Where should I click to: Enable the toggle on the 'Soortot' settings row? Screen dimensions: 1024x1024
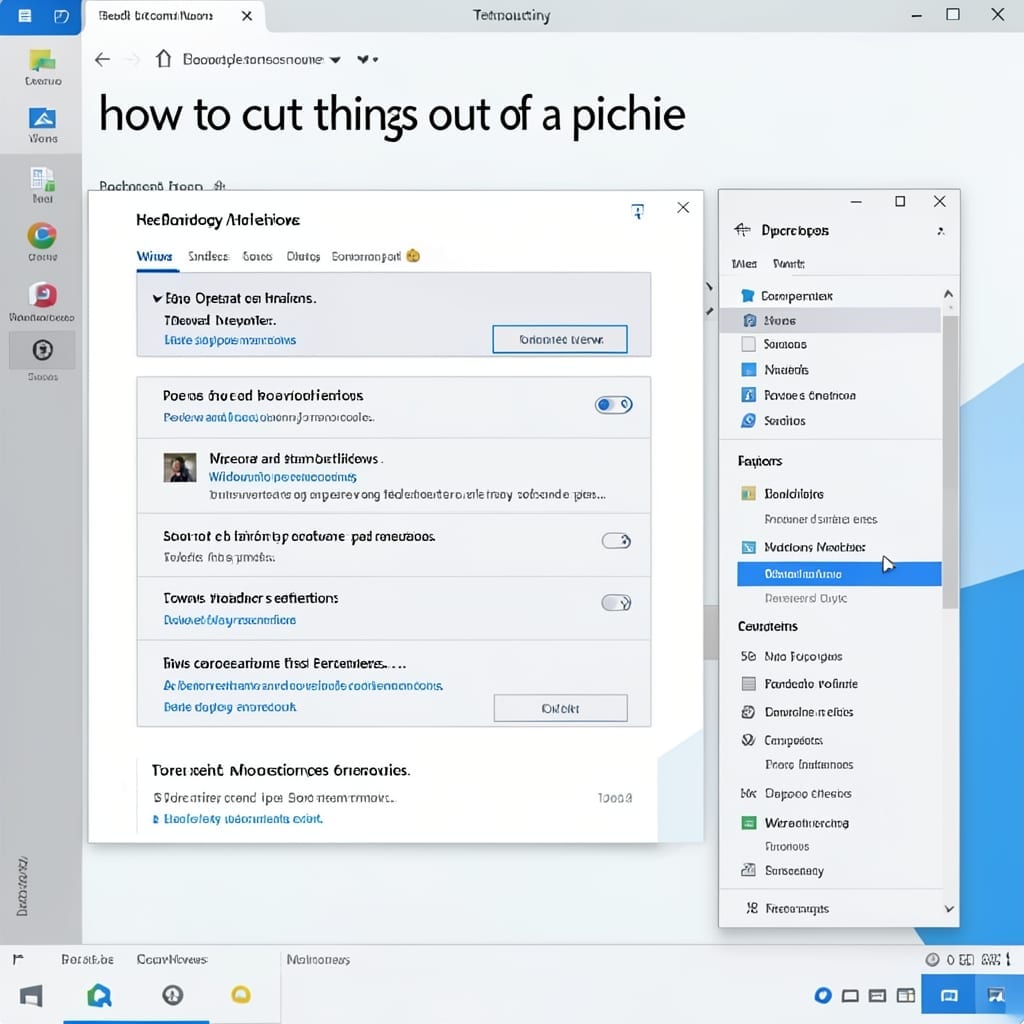(x=616, y=541)
